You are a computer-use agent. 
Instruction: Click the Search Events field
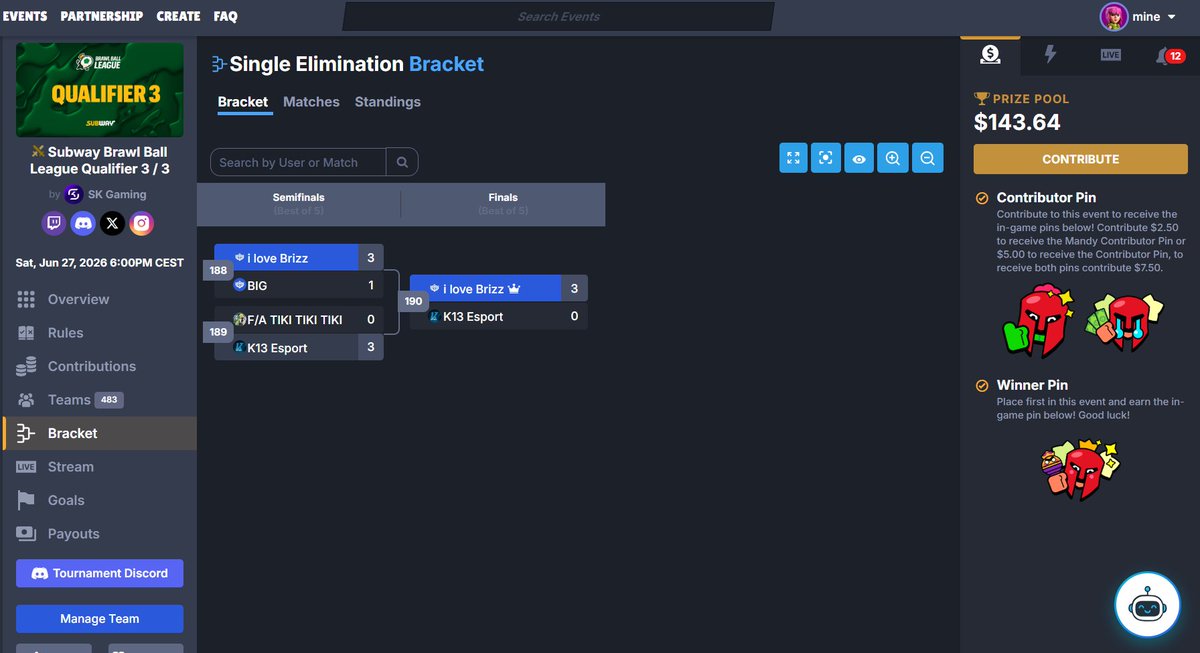558,16
